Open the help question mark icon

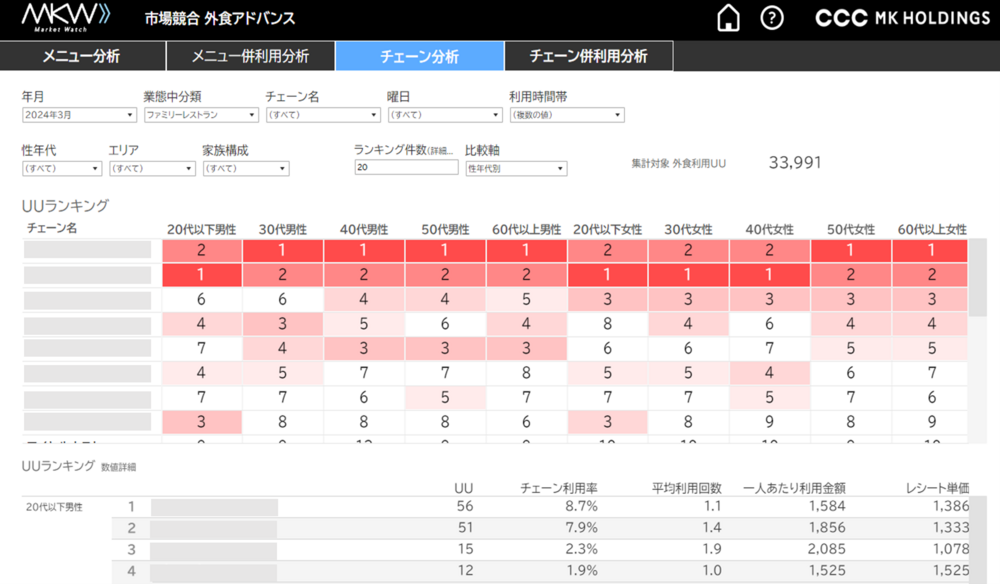[x=771, y=17]
